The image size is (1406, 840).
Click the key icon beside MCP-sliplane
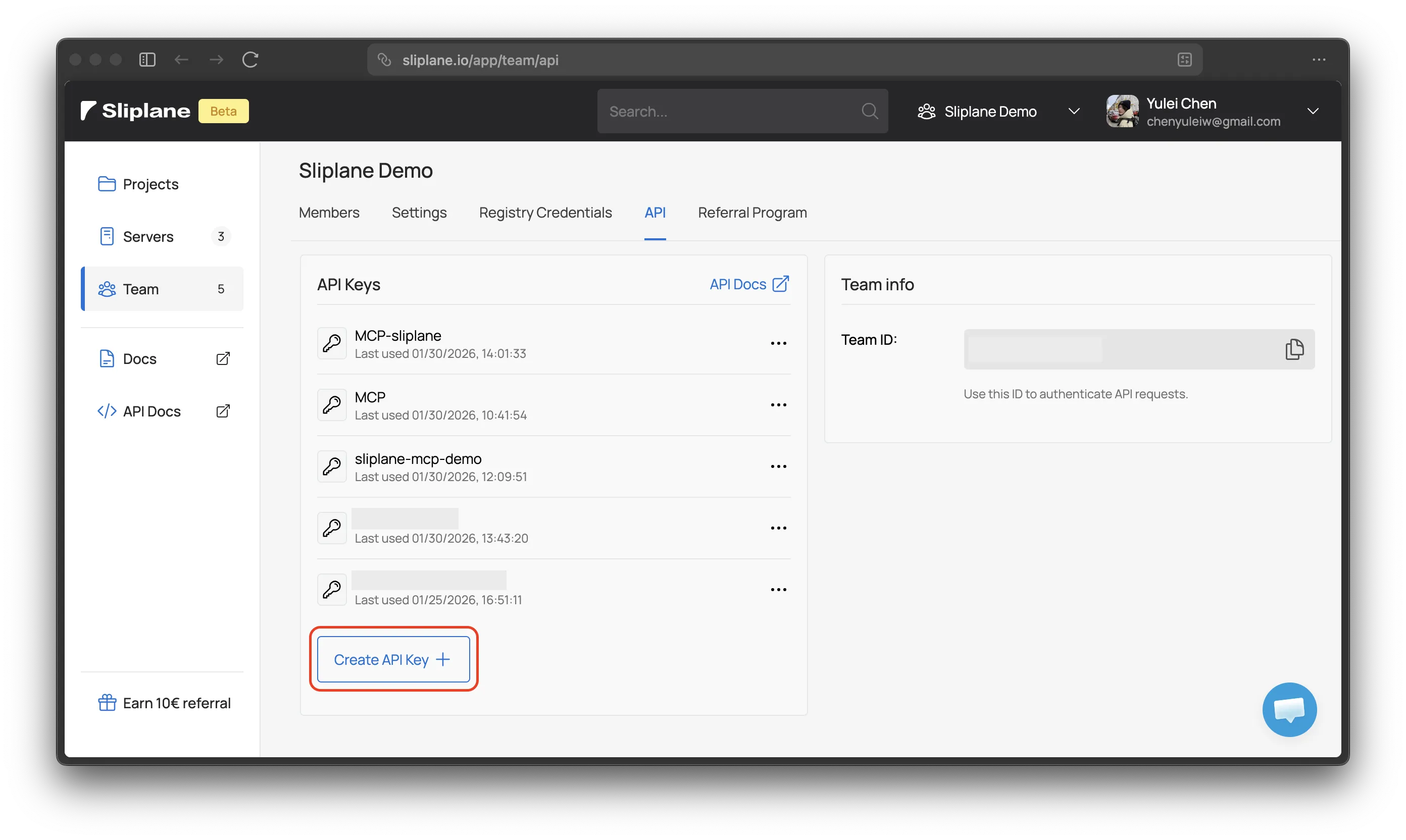coord(332,343)
